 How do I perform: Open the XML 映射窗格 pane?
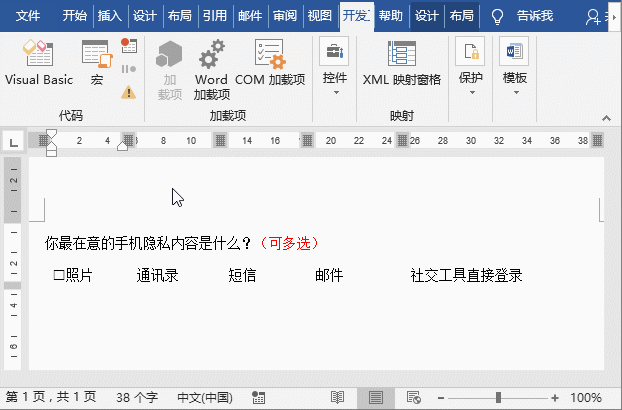[x=402, y=62]
